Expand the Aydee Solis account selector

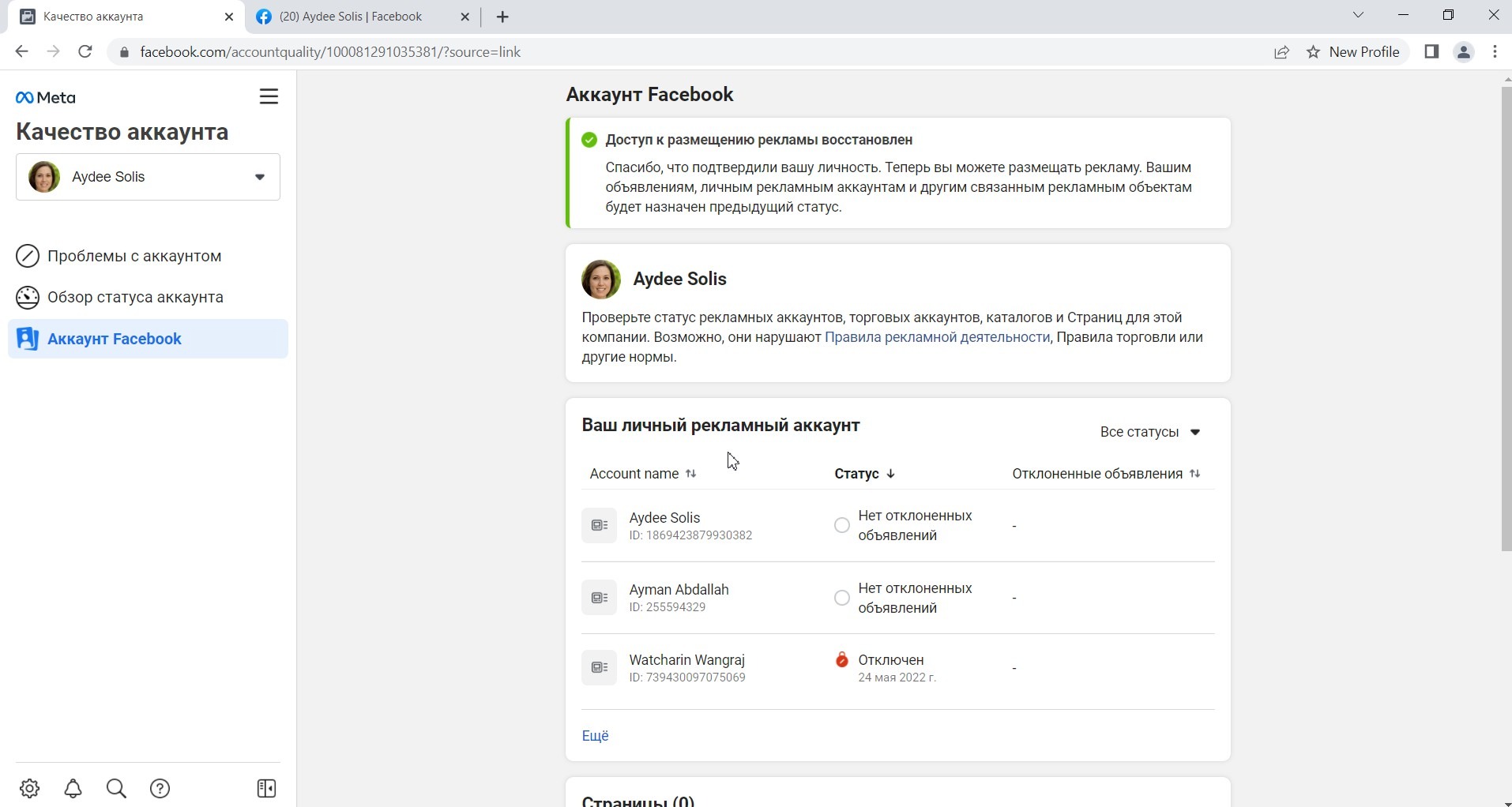(x=148, y=177)
